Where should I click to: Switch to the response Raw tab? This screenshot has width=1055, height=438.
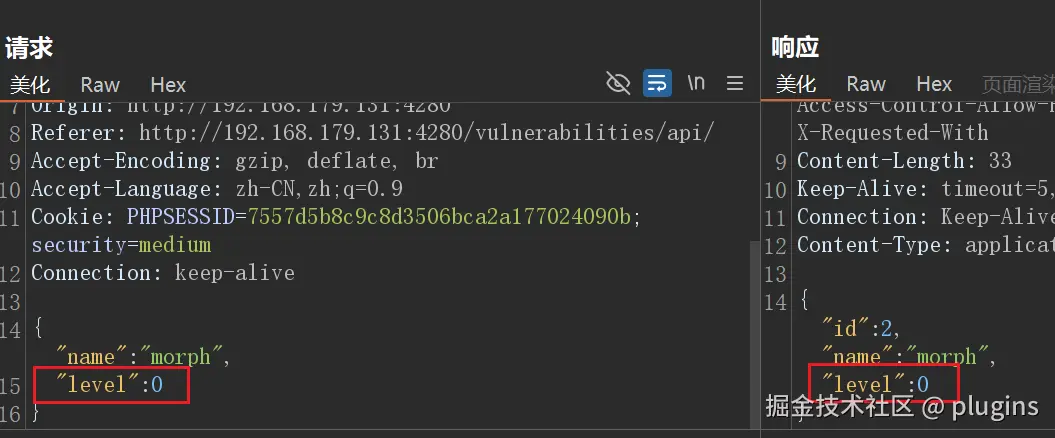866,84
